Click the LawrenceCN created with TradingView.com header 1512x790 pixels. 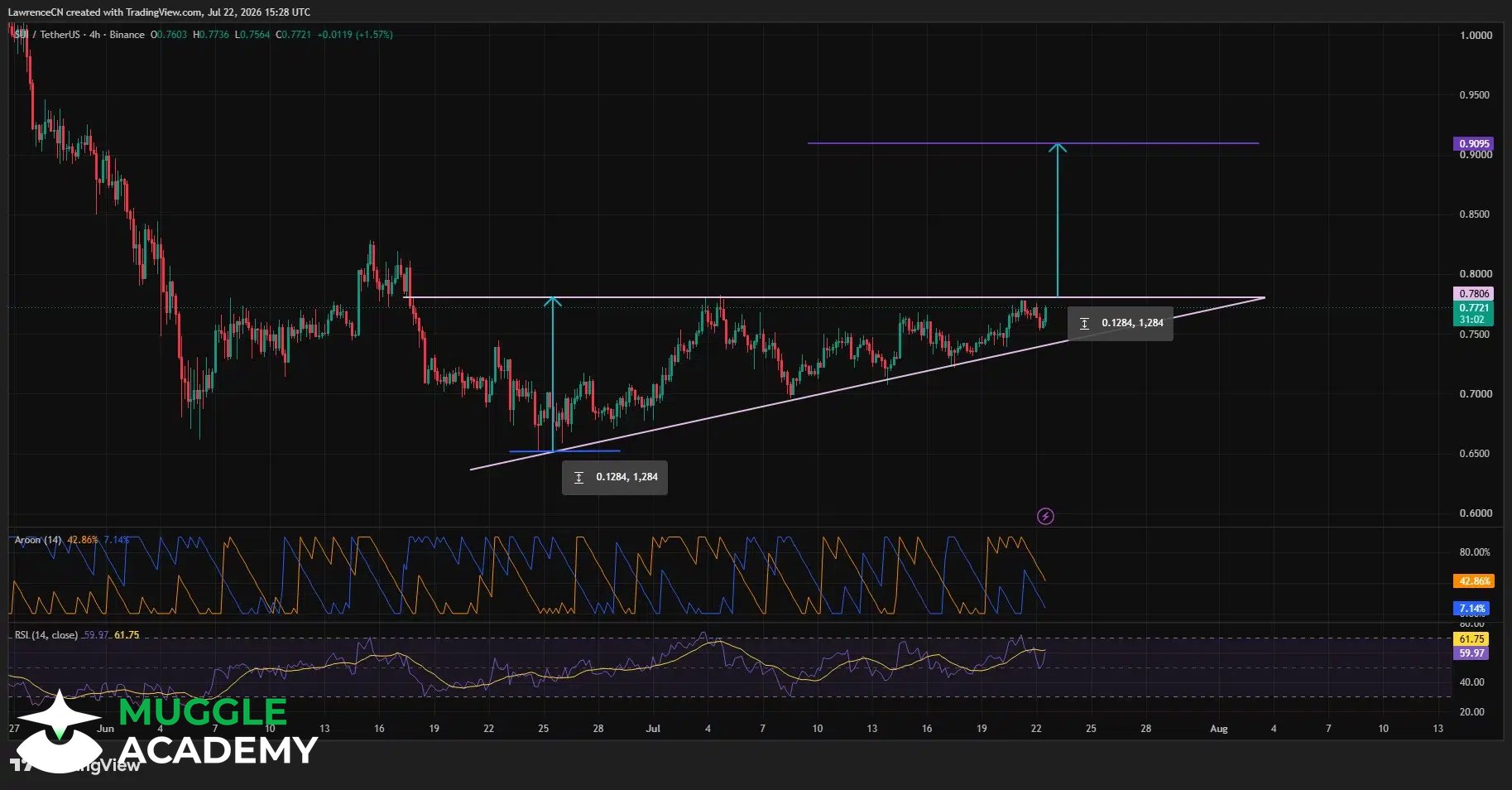coord(159,12)
